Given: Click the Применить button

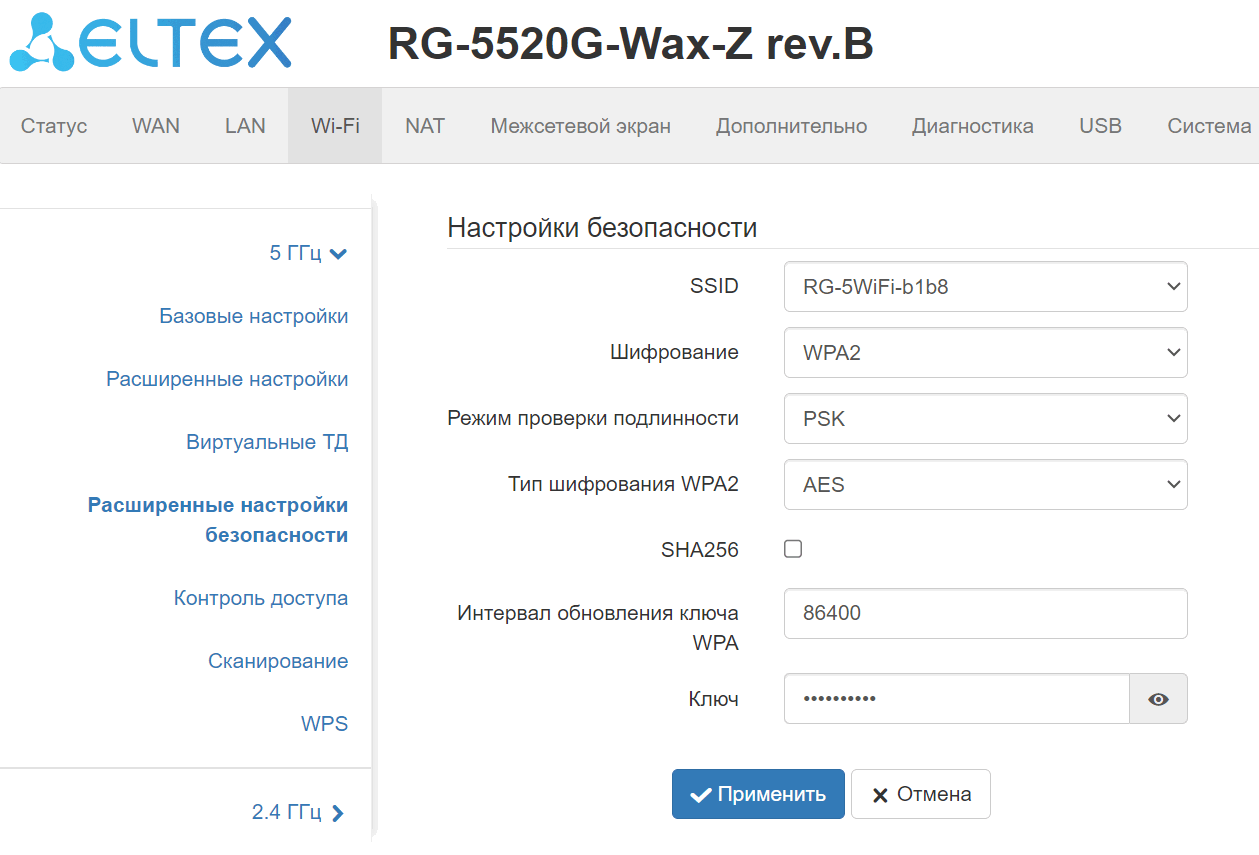Looking at the screenshot, I should click(x=758, y=794).
